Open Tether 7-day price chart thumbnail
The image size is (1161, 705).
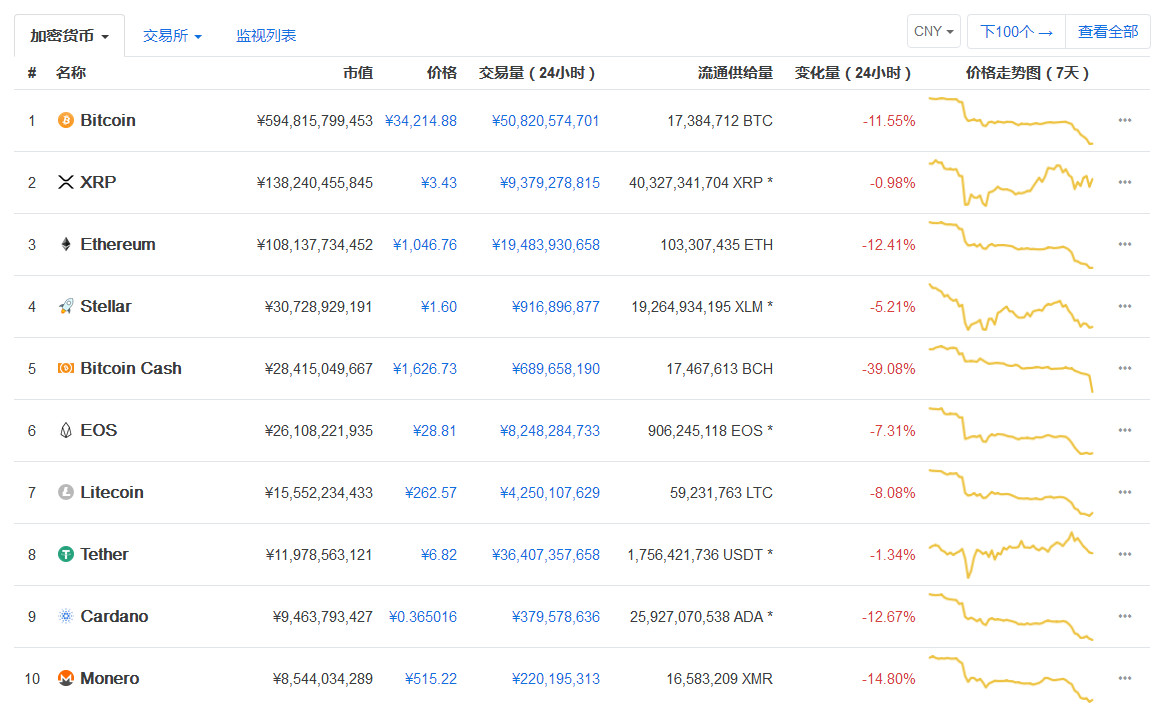click(x=1011, y=554)
